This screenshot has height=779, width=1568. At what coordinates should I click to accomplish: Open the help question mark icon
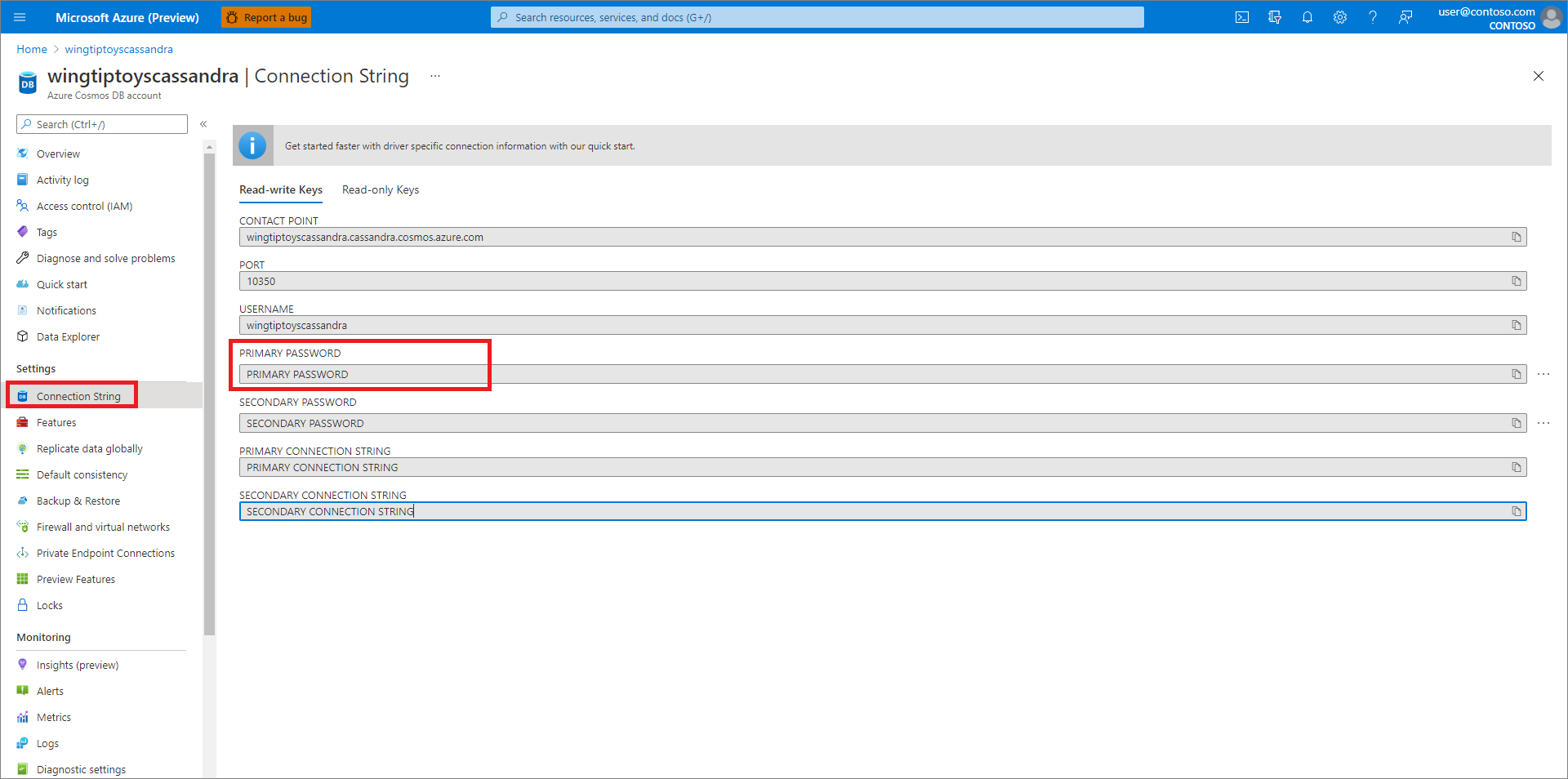tap(1373, 16)
